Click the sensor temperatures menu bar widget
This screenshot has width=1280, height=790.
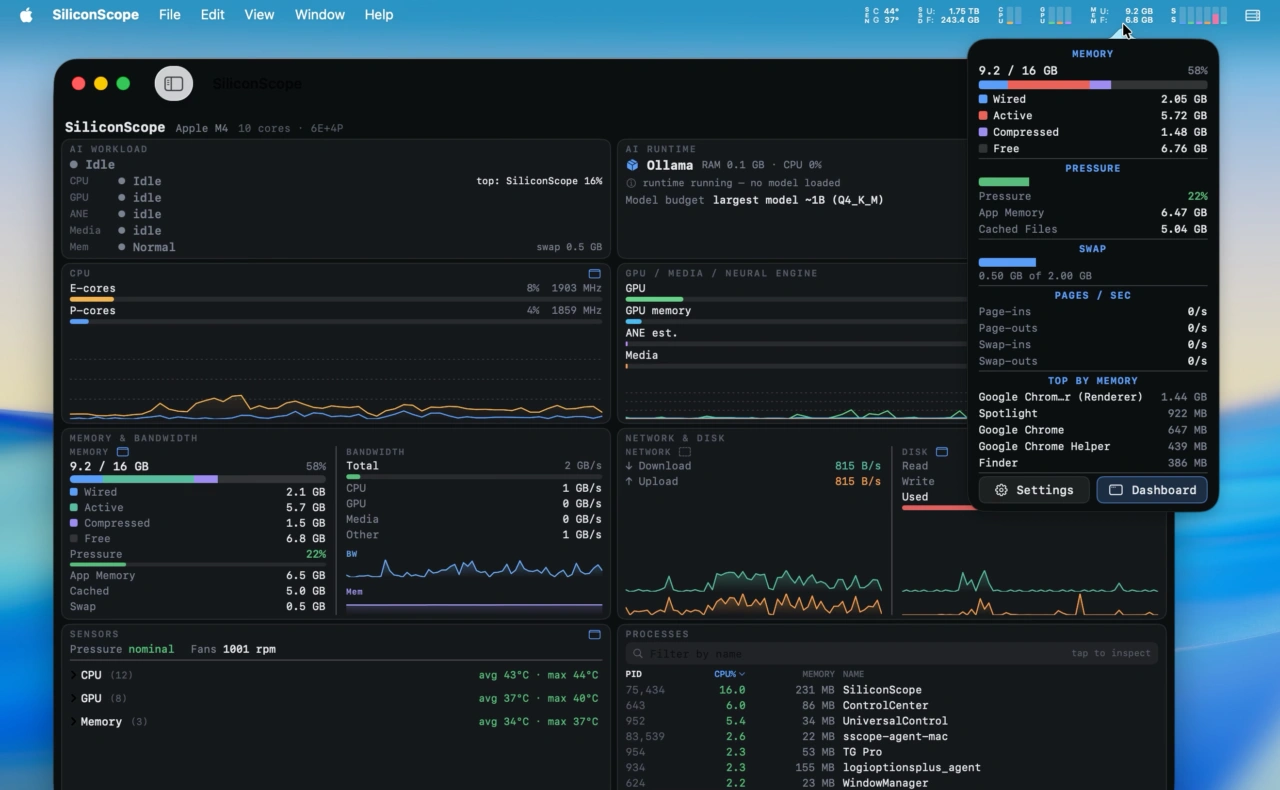tap(882, 15)
